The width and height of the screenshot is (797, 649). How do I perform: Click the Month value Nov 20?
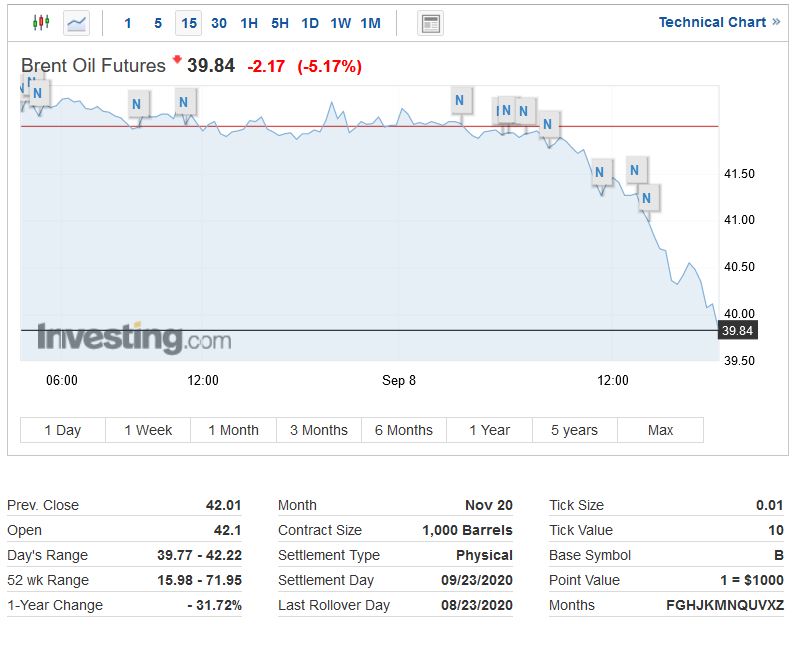click(x=488, y=505)
